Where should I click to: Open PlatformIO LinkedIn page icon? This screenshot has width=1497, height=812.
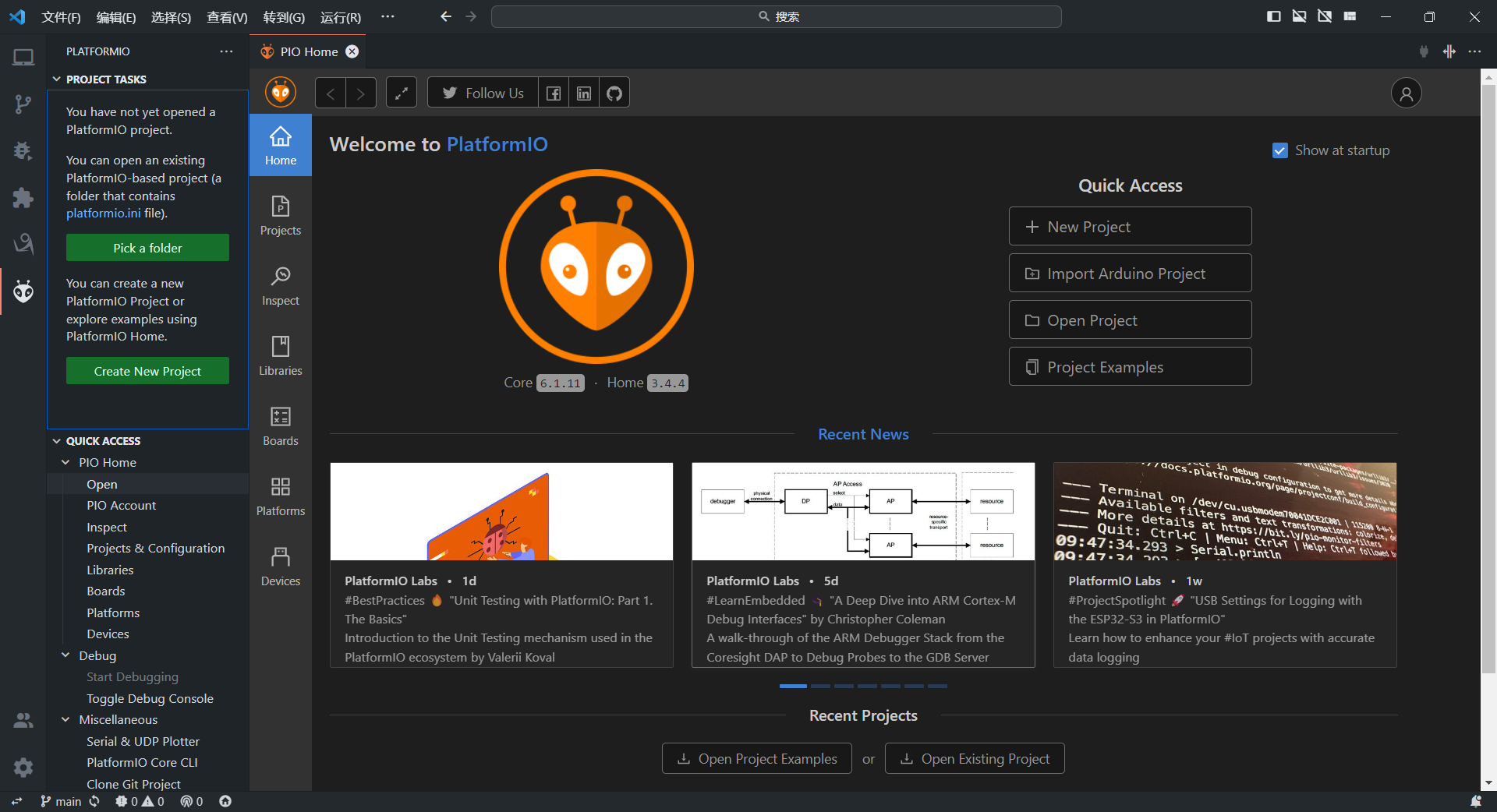click(584, 94)
